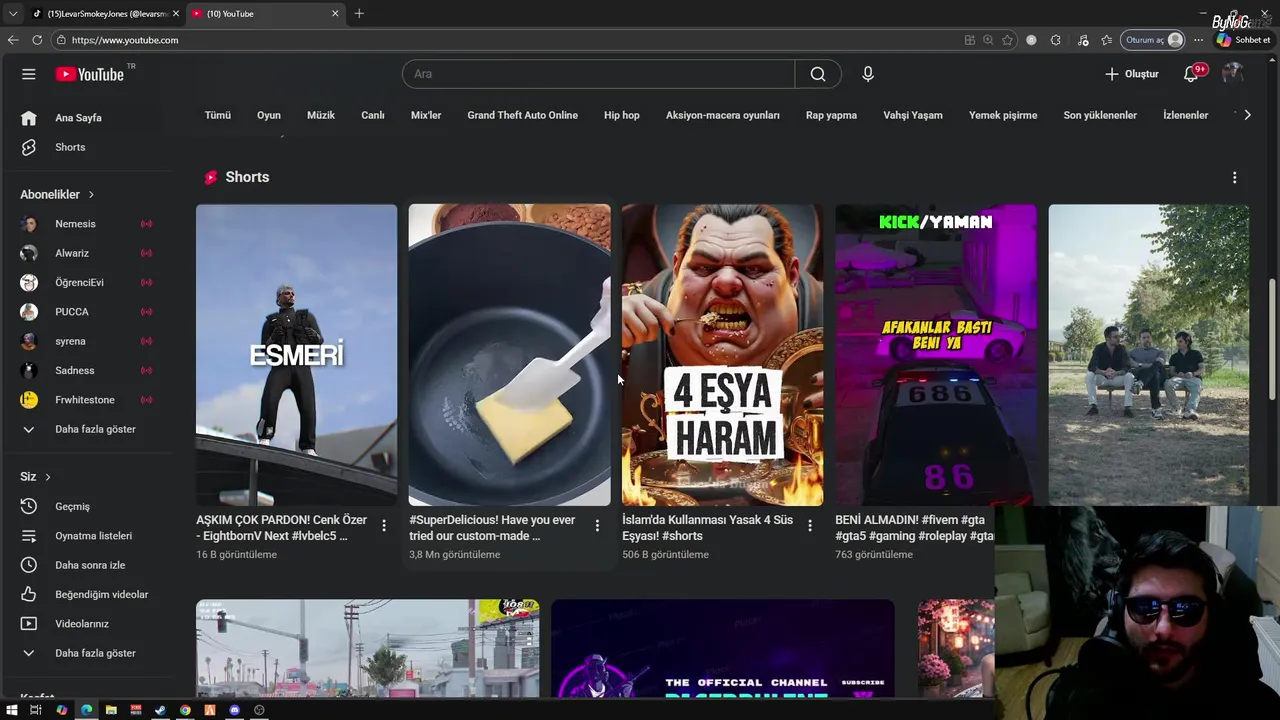
Task: Add page to favorites with star
Action: 1007,40
